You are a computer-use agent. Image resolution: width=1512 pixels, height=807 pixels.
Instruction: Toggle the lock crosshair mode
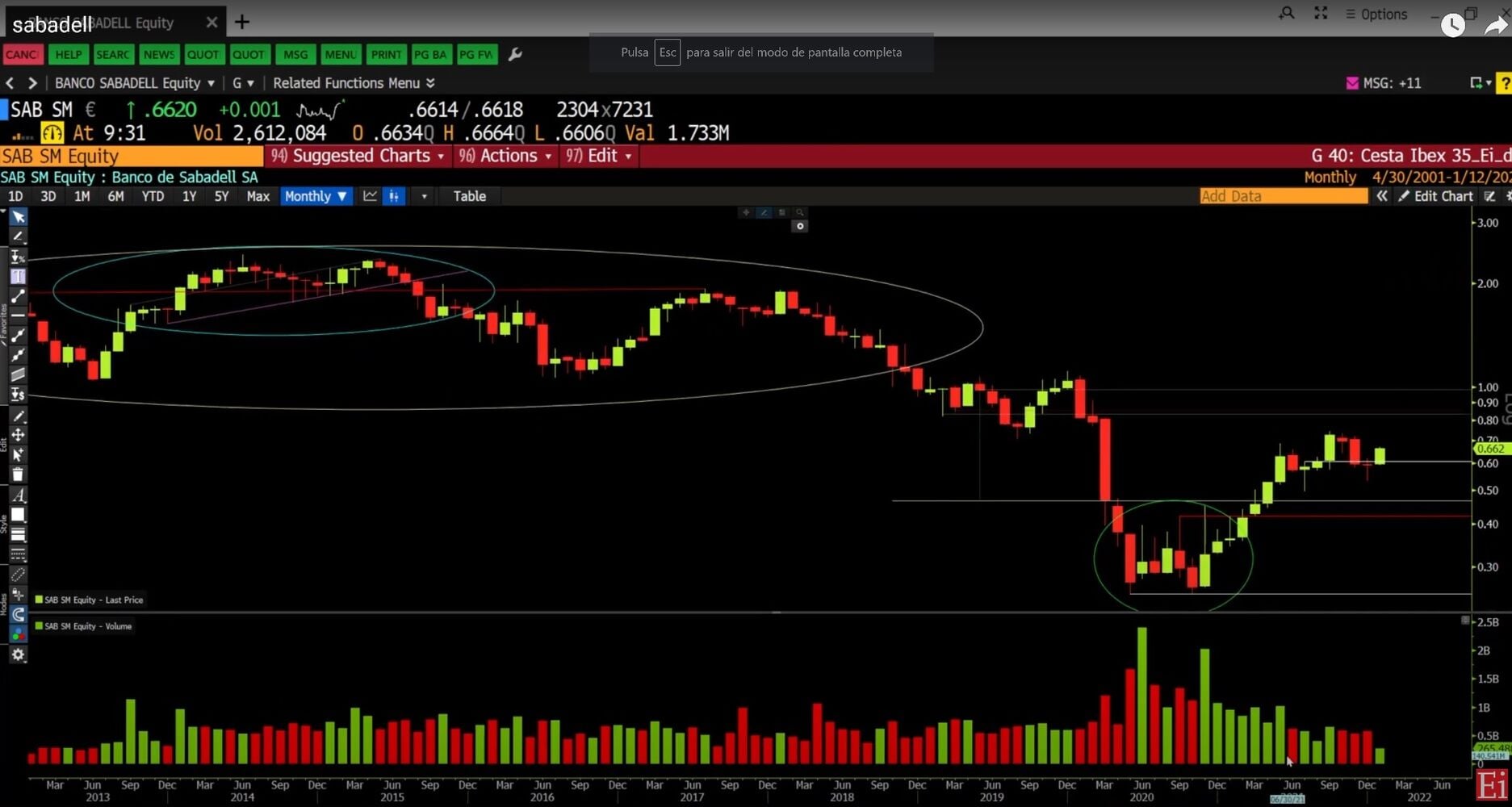click(18, 595)
